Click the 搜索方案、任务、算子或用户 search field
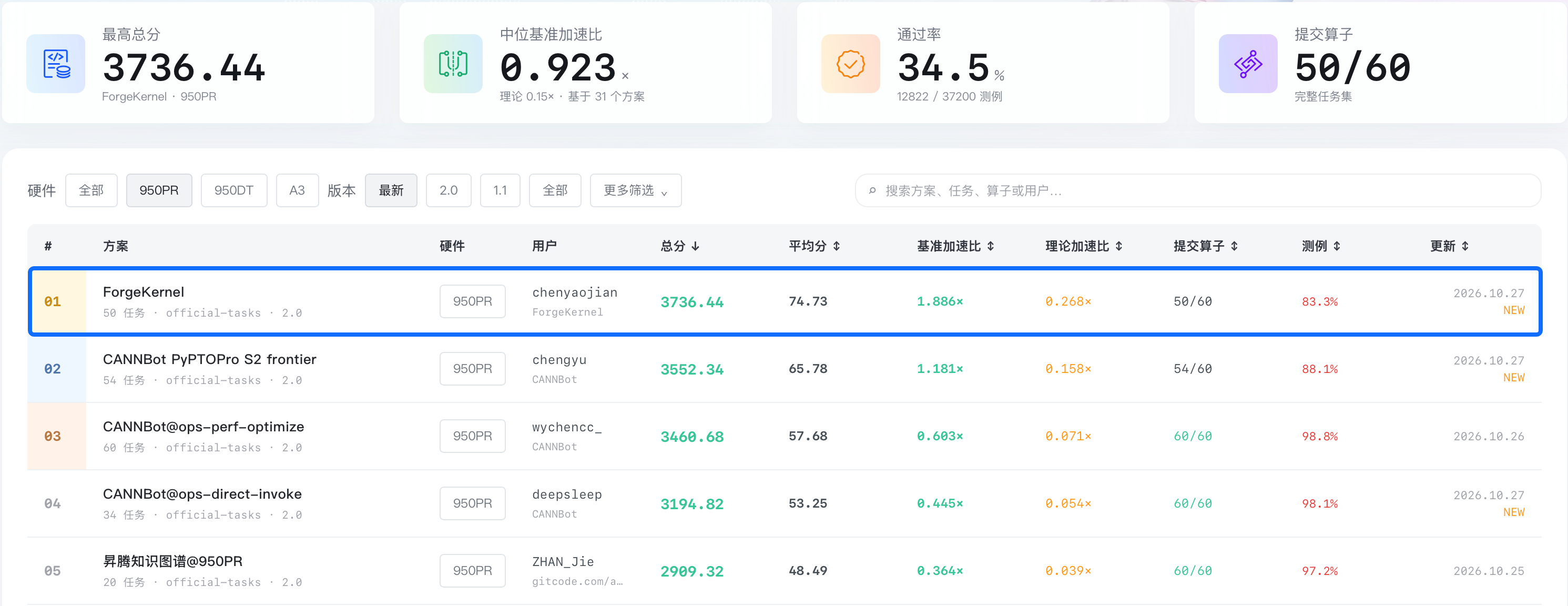Viewport: 1568px width, 606px height. [1197, 190]
